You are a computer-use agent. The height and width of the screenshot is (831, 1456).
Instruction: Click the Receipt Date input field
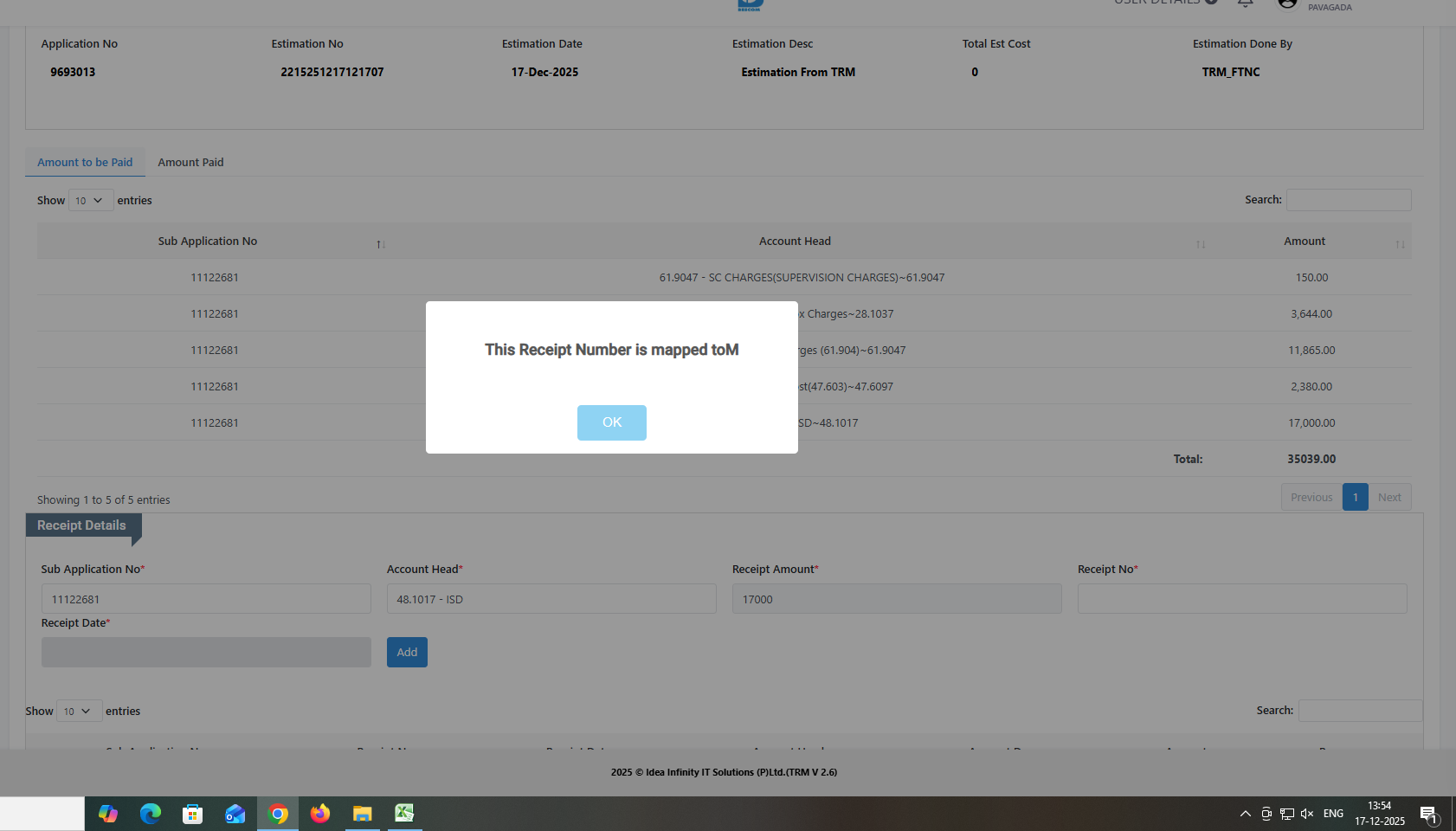(206, 652)
